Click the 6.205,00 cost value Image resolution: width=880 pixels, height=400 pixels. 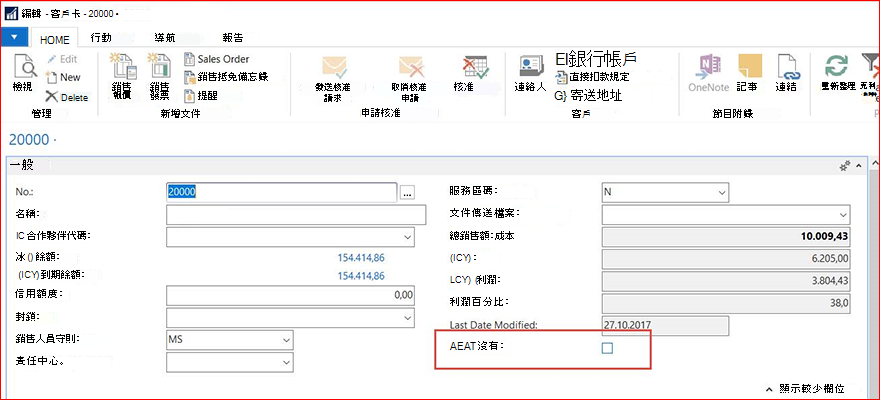(x=726, y=259)
